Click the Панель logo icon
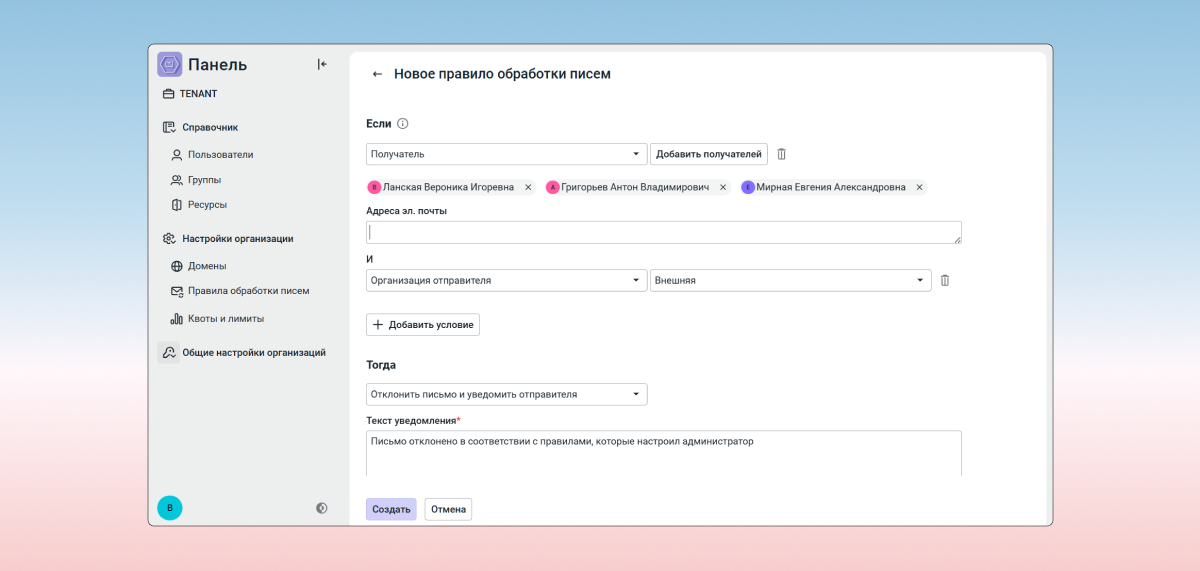 [x=170, y=65]
